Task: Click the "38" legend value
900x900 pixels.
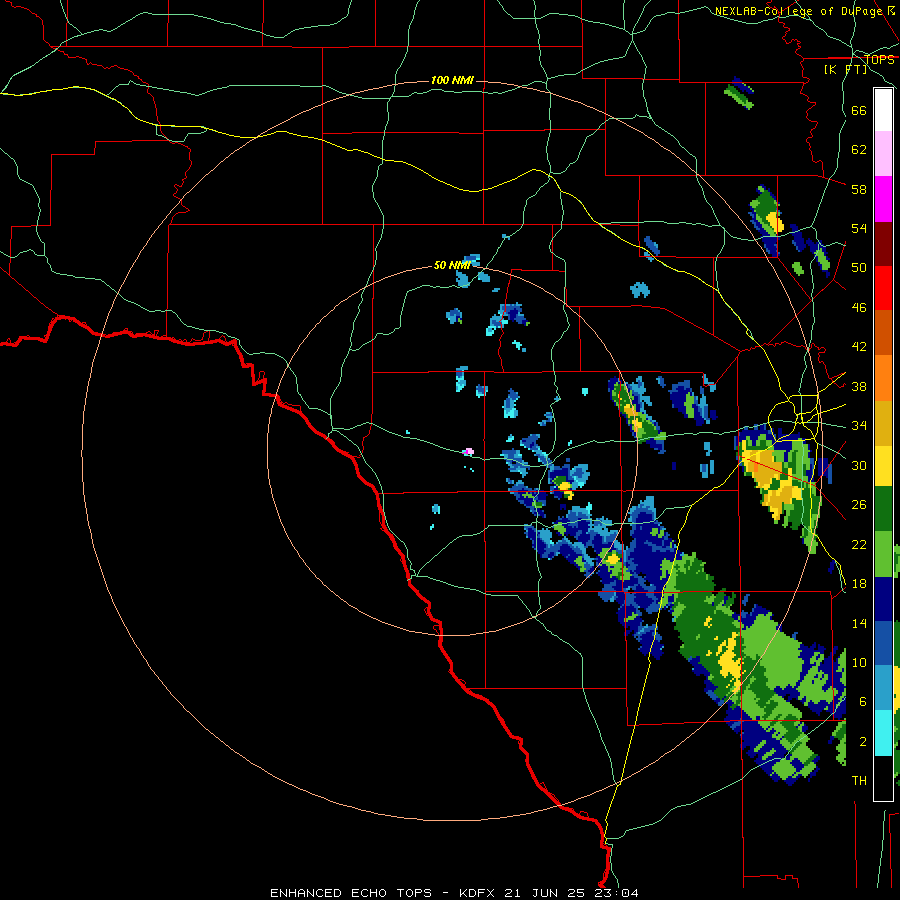Action: [859, 386]
